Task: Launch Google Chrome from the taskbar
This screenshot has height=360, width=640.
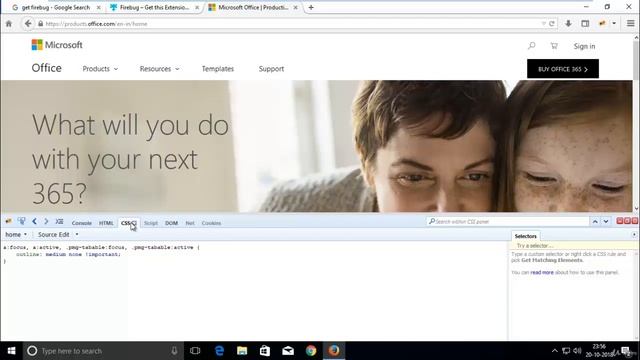Action: pyautogui.click(x=311, y=351)
